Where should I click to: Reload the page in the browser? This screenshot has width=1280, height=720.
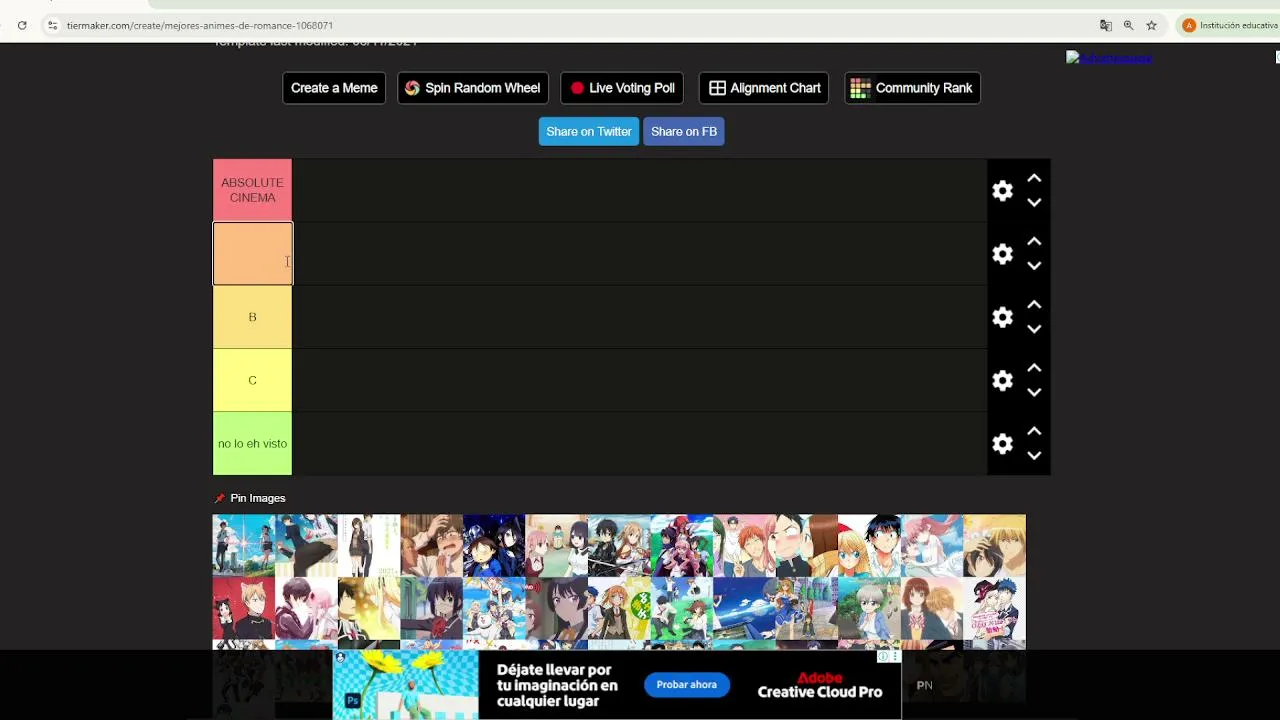pos(22,25)
